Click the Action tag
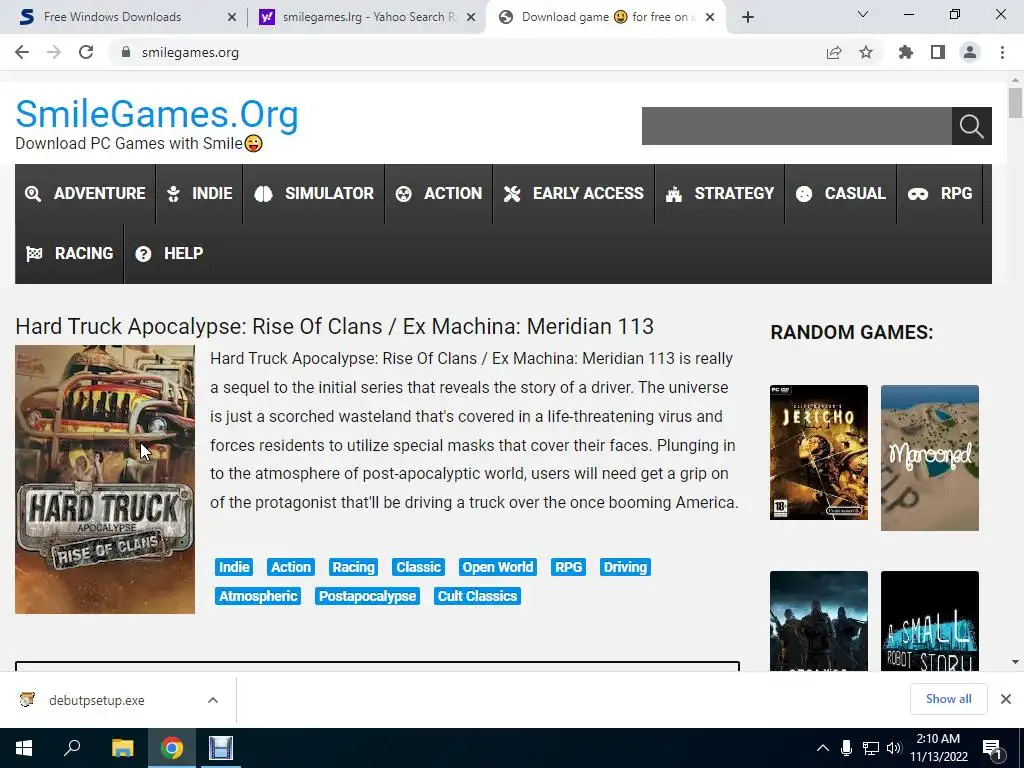This screenshot has width=1024, height=768. point(291,567)
